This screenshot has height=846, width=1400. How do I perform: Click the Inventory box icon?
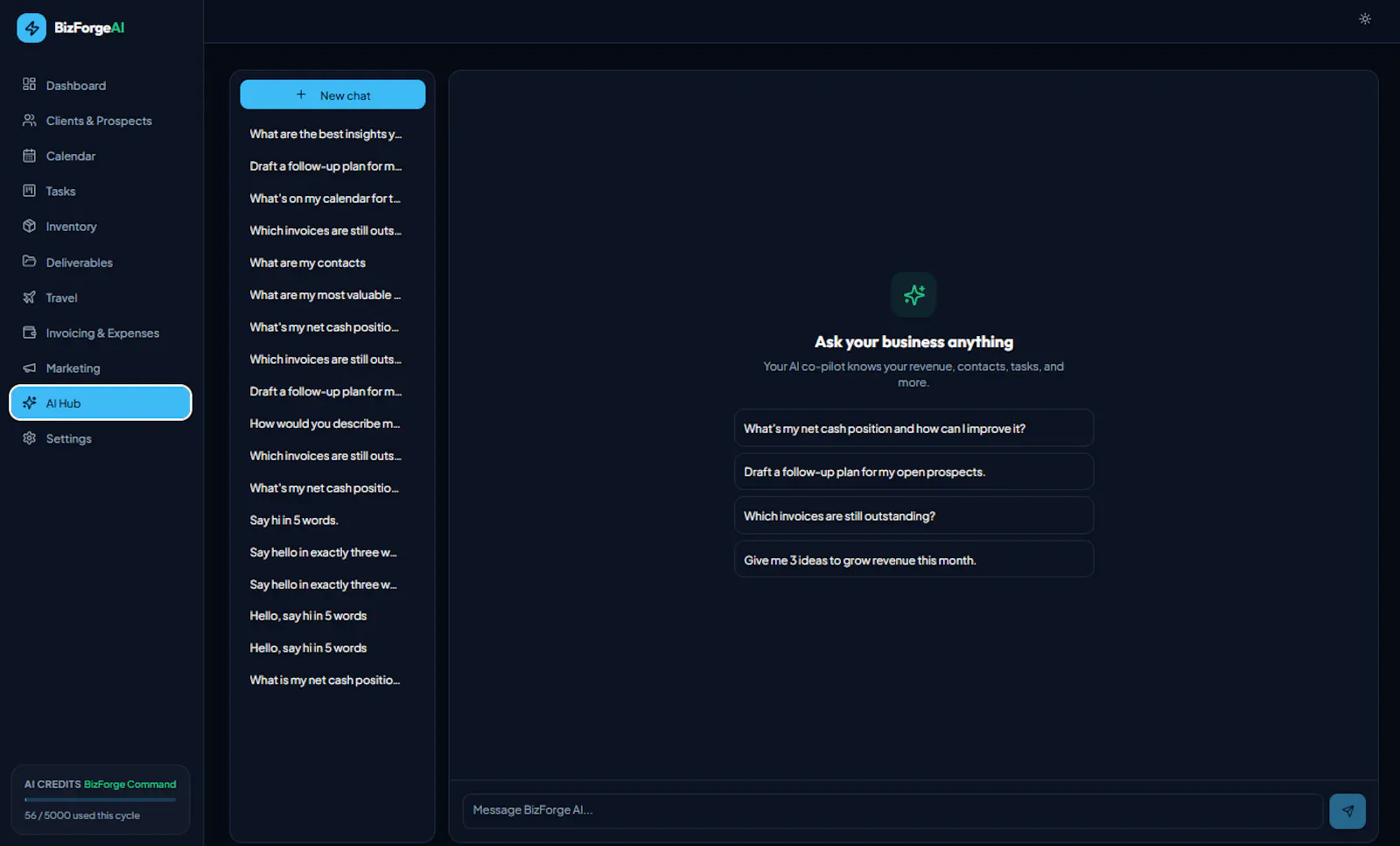point(29,227)
